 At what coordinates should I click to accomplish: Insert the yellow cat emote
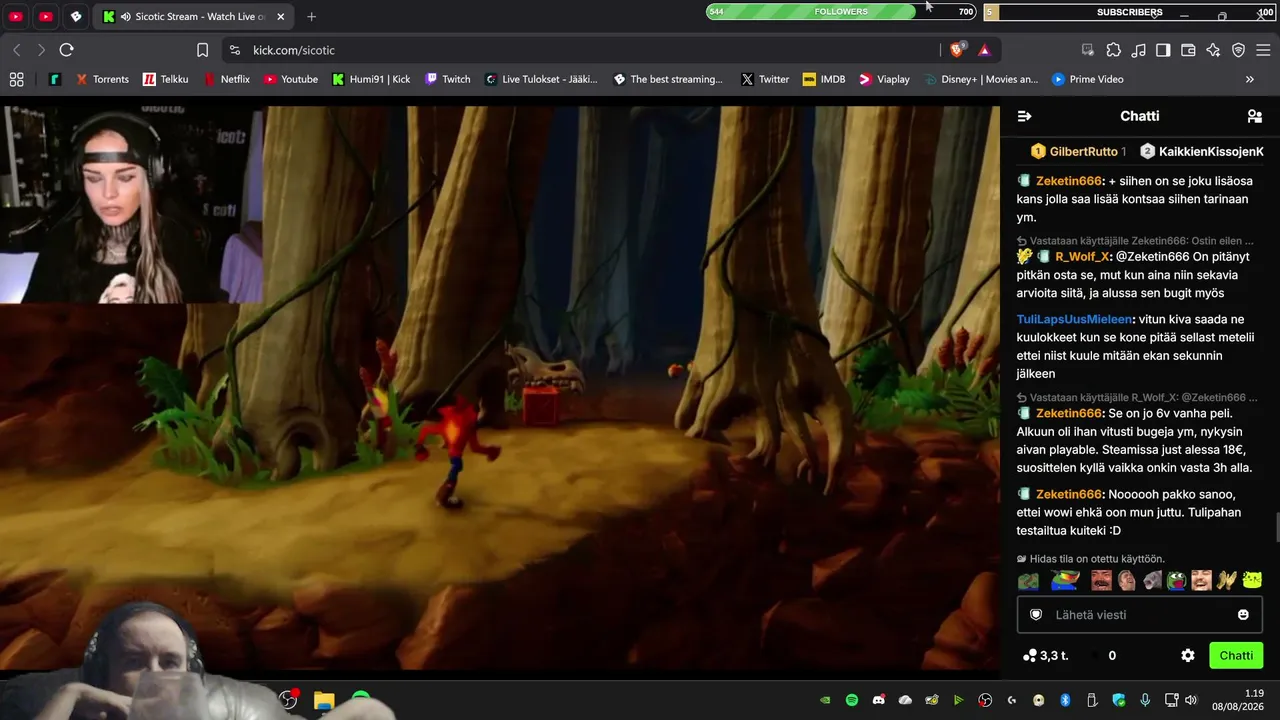coord(1252,581)
